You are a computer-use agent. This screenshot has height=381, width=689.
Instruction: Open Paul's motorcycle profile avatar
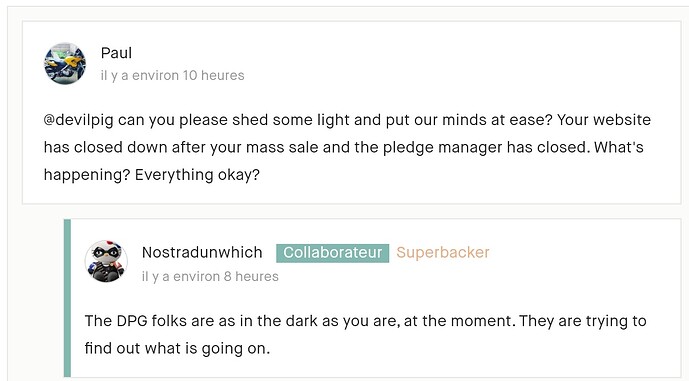coord(65,64)
